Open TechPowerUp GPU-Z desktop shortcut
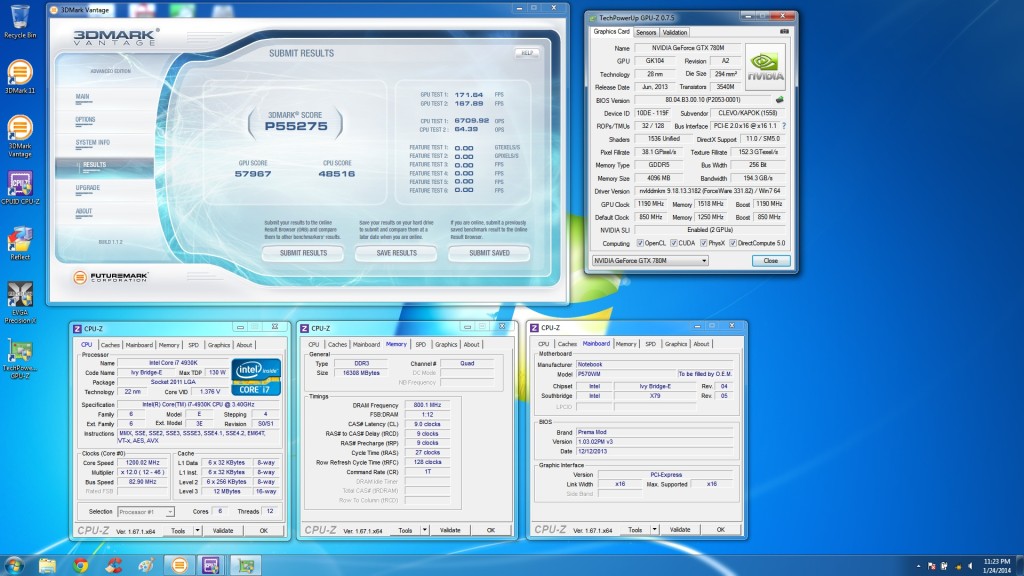 point(20,359)
